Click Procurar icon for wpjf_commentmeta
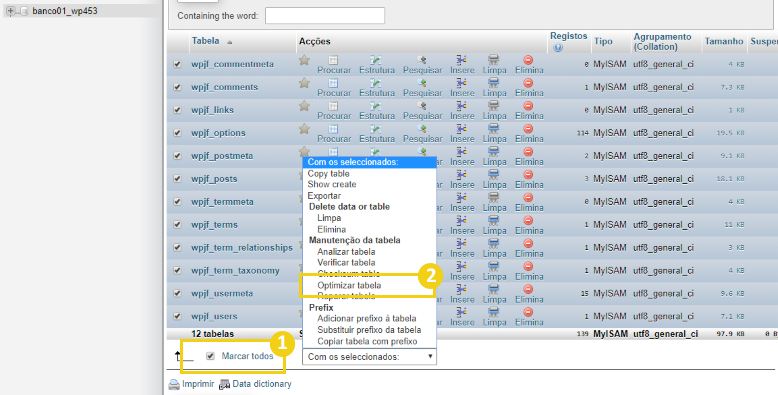Screen dimensions: 778x395 pyautogui.click(x=333, y=60)
